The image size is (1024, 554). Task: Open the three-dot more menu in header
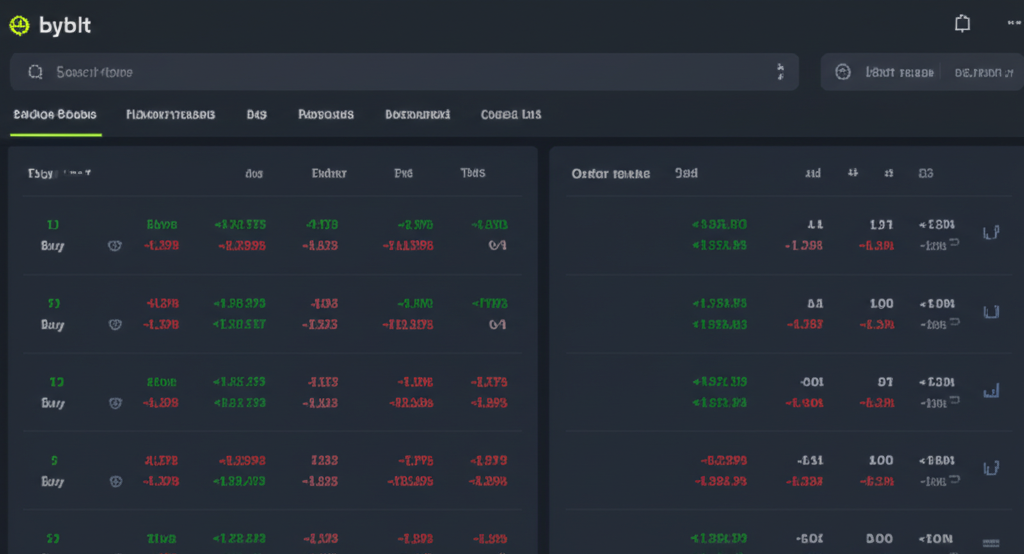click(x=1014, y=24)
